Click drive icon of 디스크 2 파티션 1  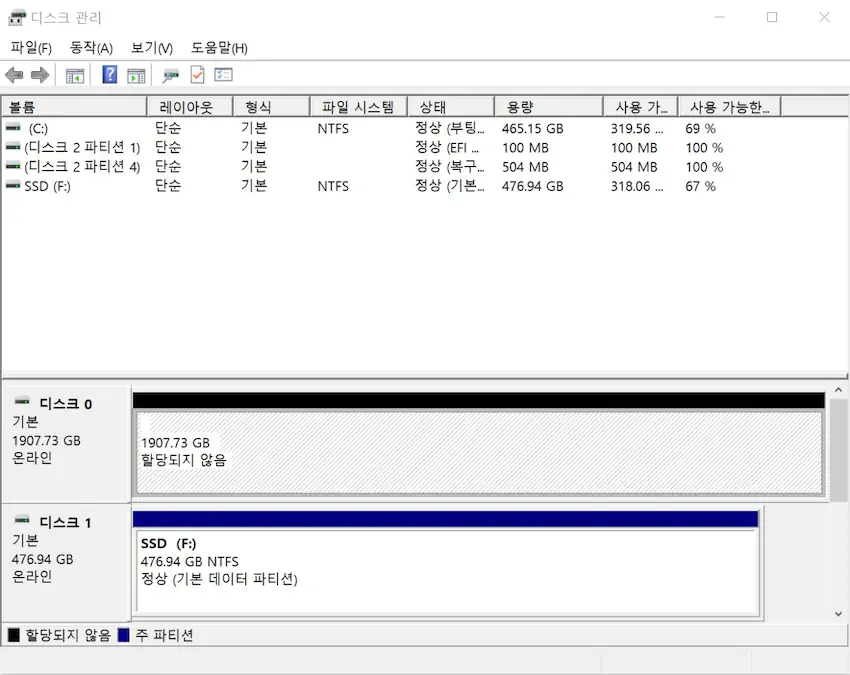point(13,146)
